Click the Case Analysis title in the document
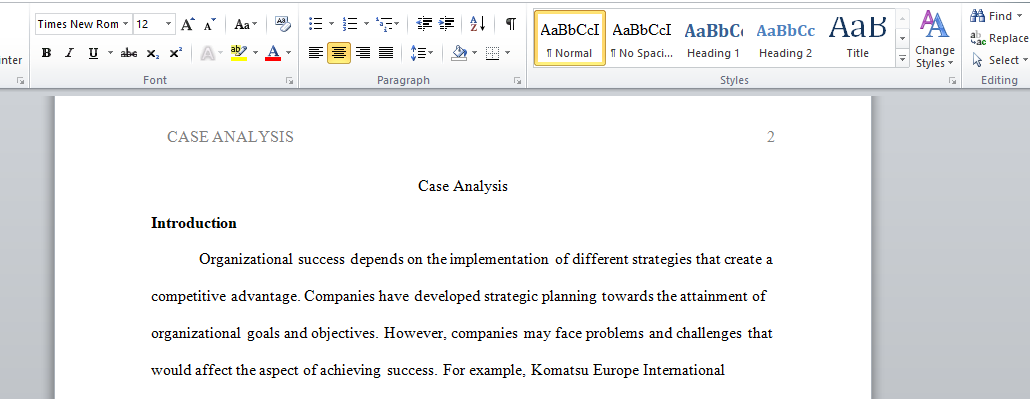 coord(463,187)
